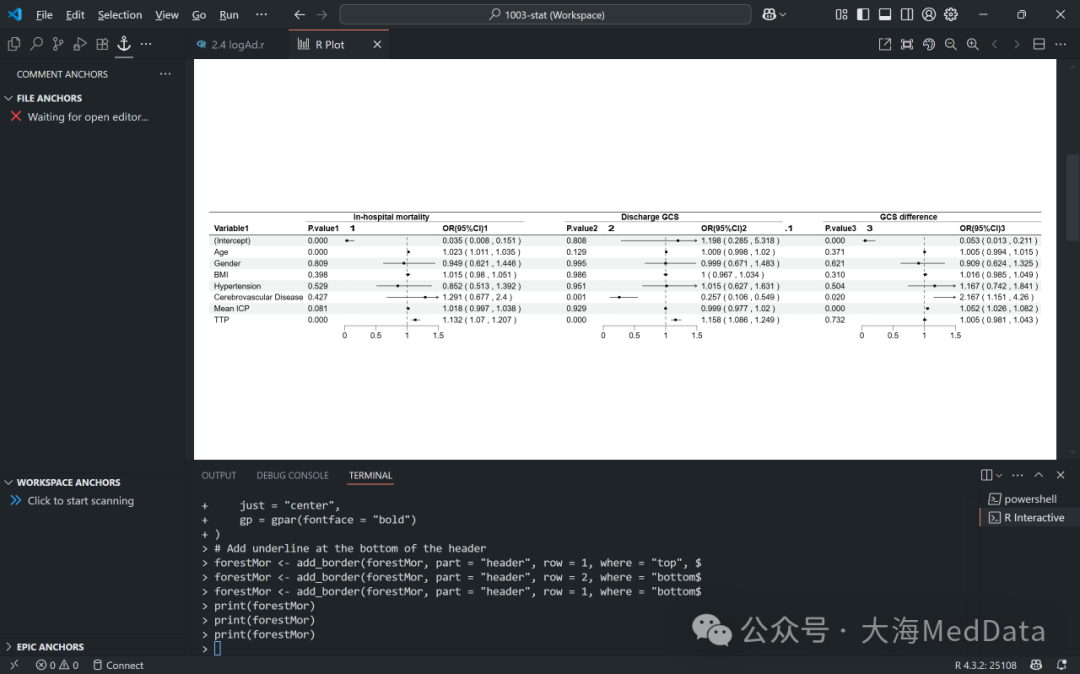Open COMMENT ANCHORS views and more actions
The height and width of the screenshot is (674, 1080).
(x=165, y=74)
